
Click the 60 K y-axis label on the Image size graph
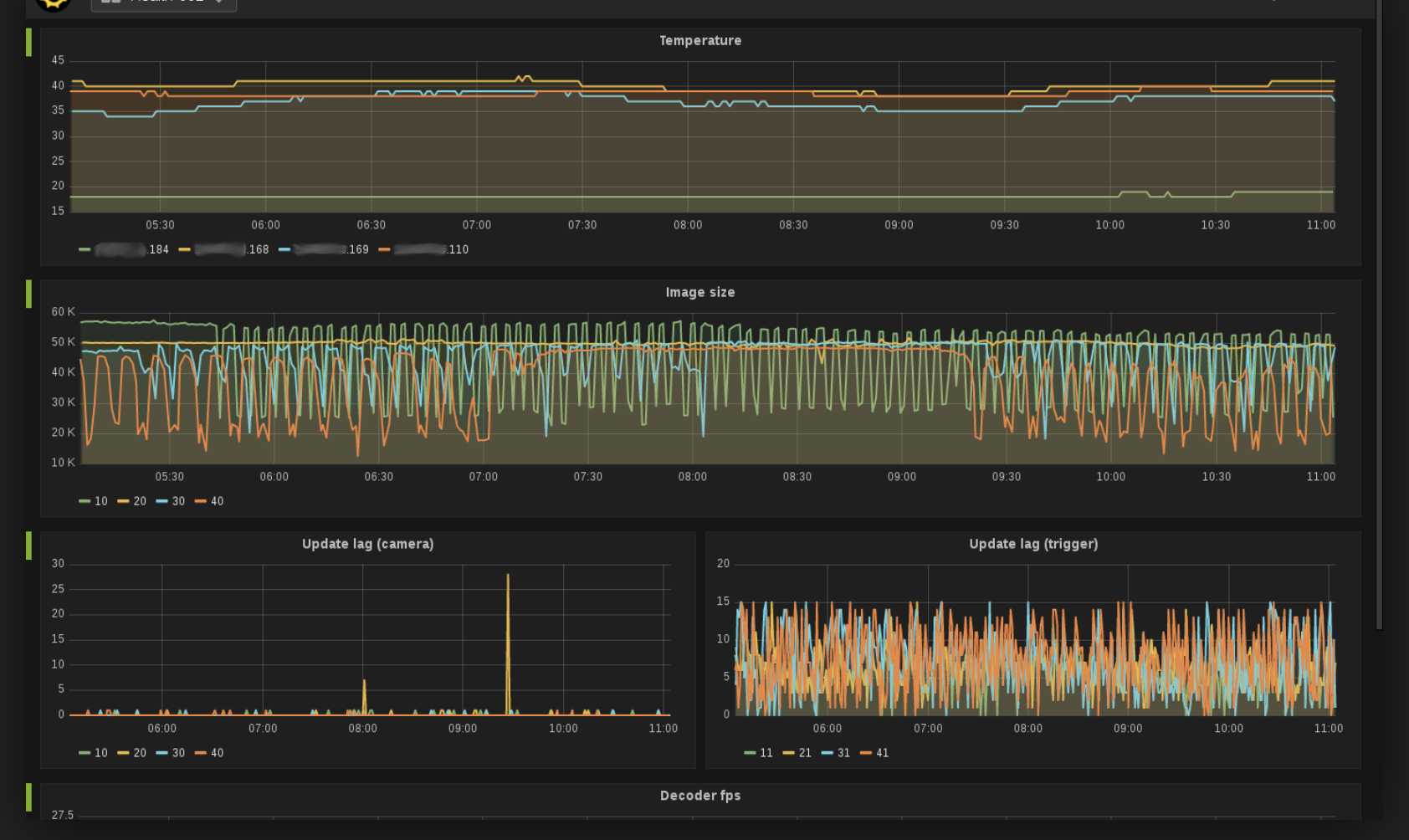pyautogui.click(x=63, y=312)
